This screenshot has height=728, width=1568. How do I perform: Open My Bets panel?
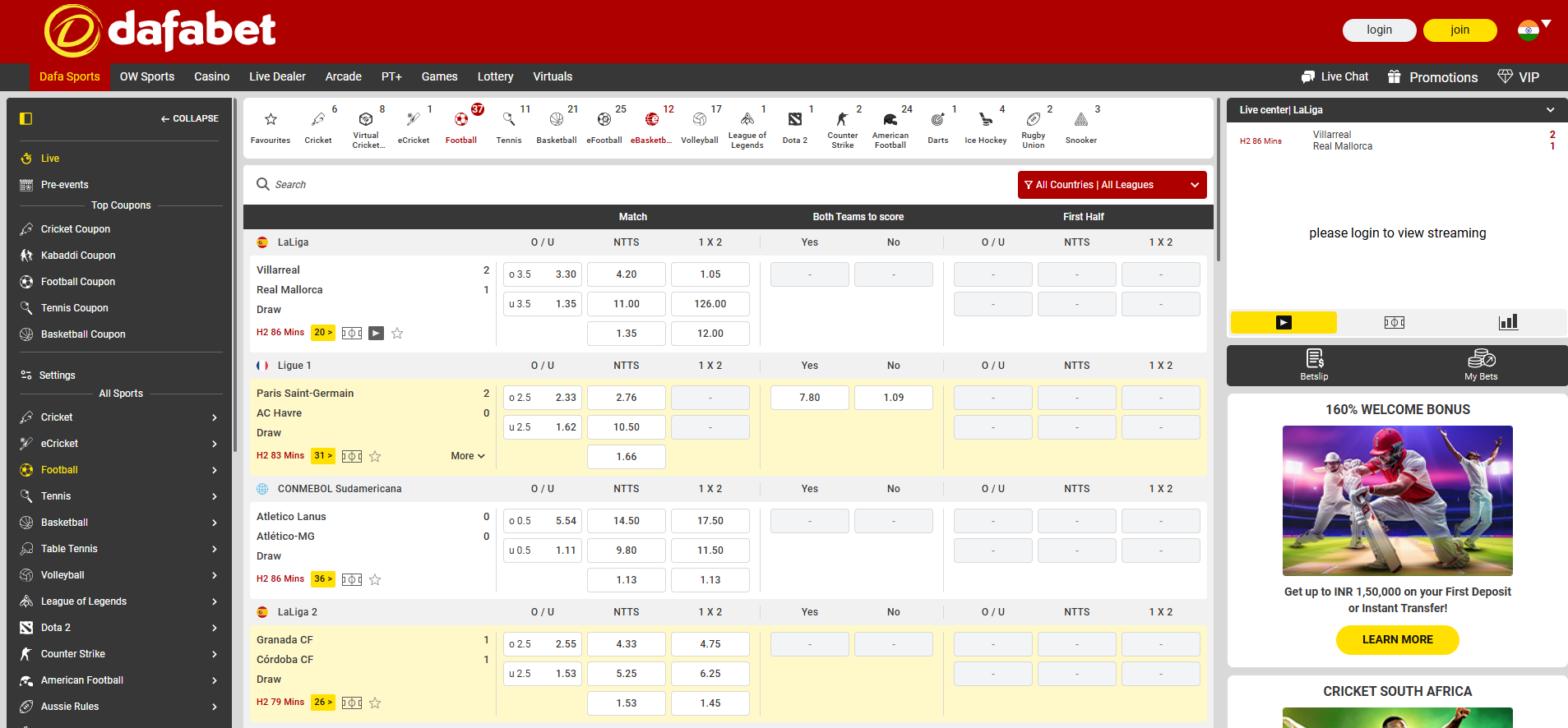[x=1481, y=364]
